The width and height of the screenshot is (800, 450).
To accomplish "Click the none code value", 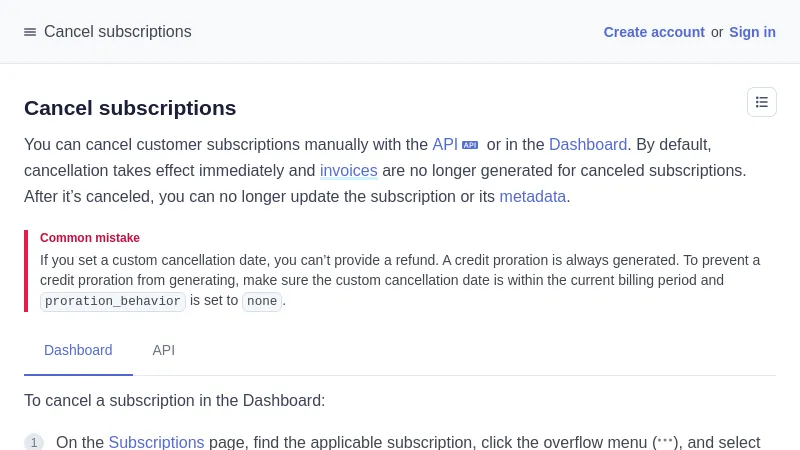I will (x=262, y=301).
